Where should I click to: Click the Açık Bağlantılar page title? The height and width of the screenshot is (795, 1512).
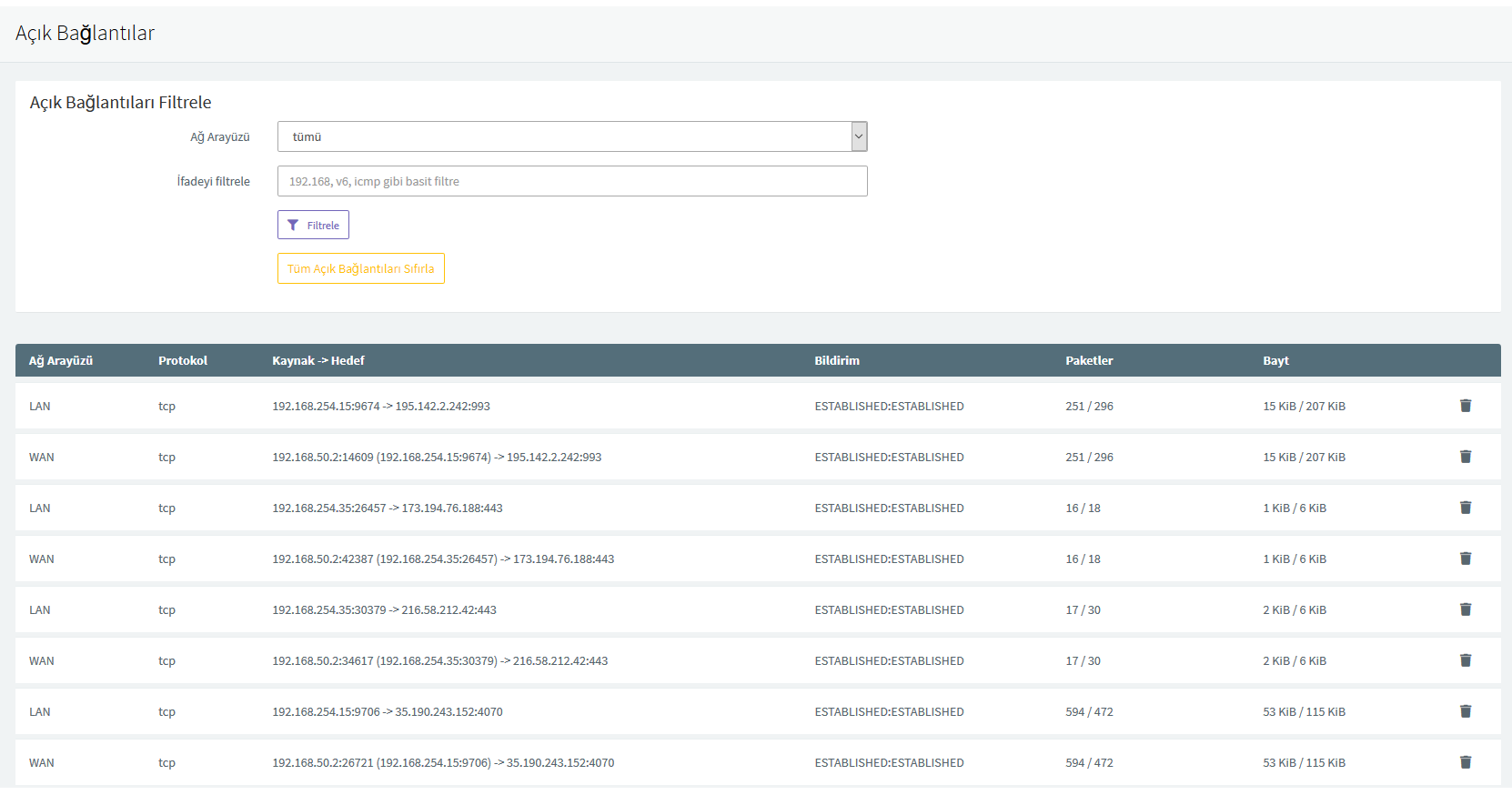pos(85,33)
